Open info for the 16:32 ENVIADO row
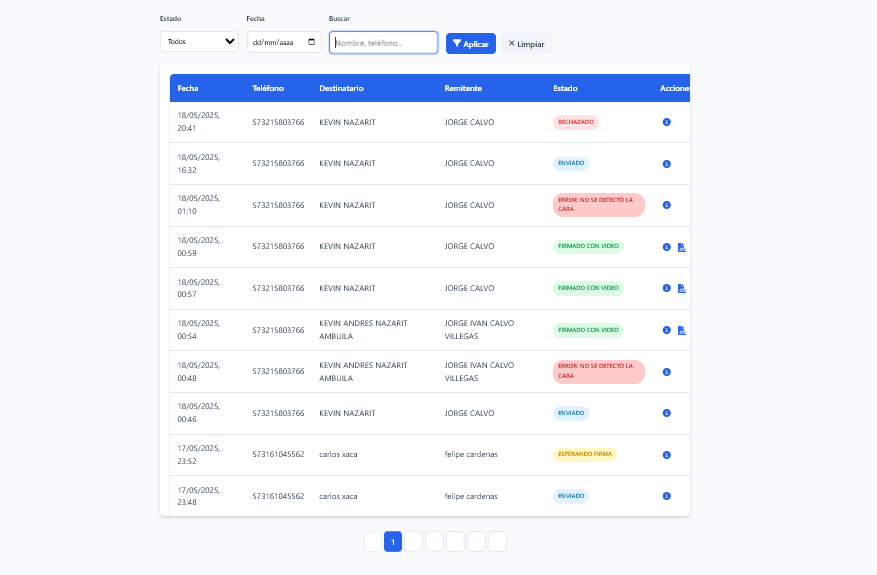The height and width of the screenshot is (575, 877). [666, 164]
